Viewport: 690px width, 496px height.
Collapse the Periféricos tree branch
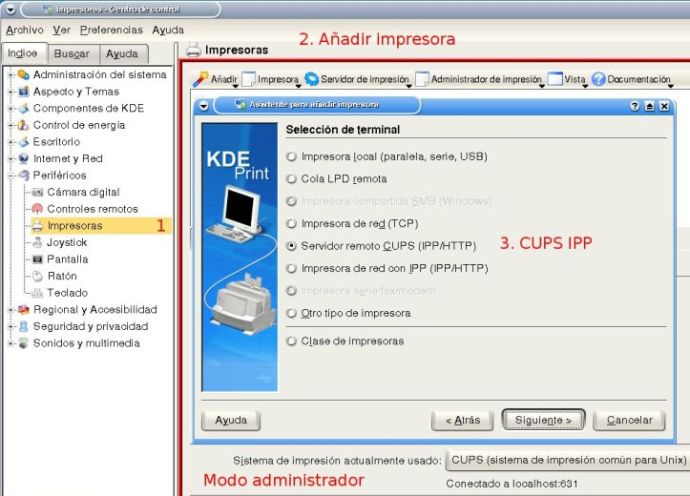pos(11,175)
